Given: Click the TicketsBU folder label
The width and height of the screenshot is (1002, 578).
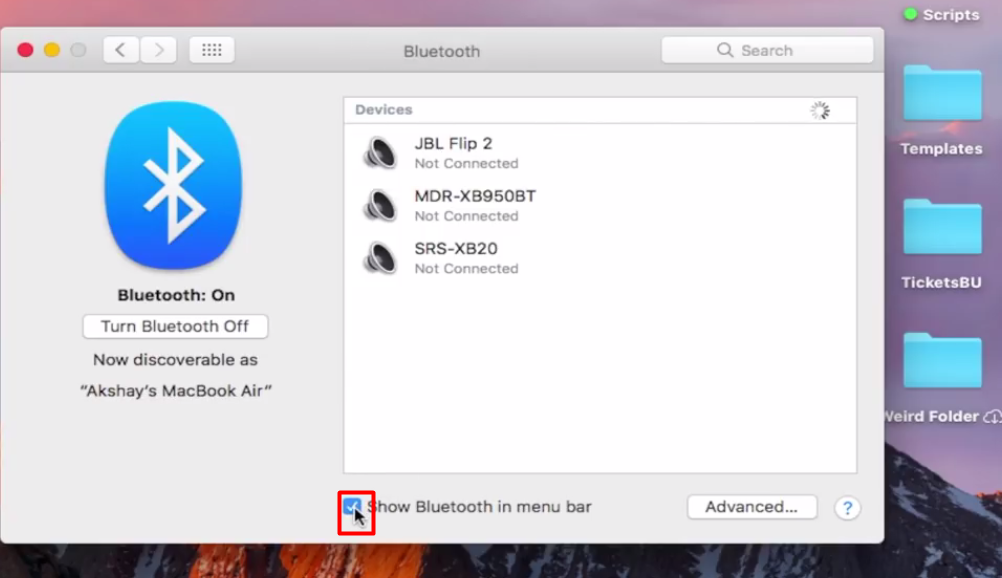Looking at the screenshot, I should click(x=941, y=283).
